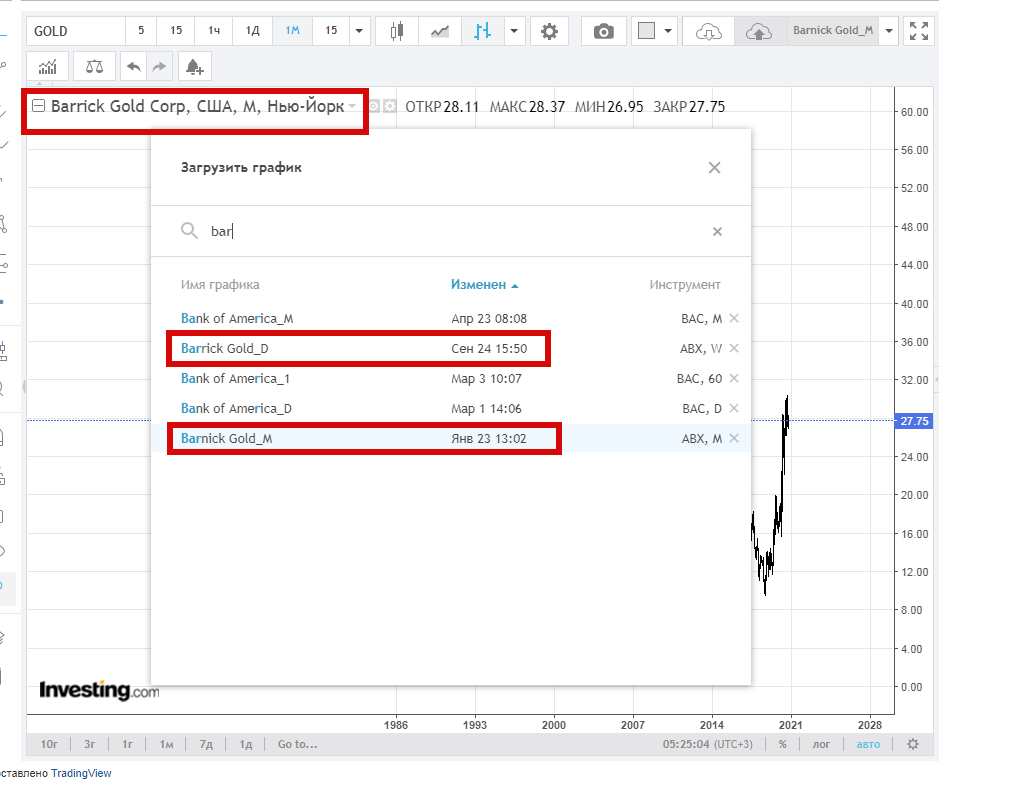Screen dimensions: 1020x786
Task: Select the 5 minute interval
Action: coord(141,31)
